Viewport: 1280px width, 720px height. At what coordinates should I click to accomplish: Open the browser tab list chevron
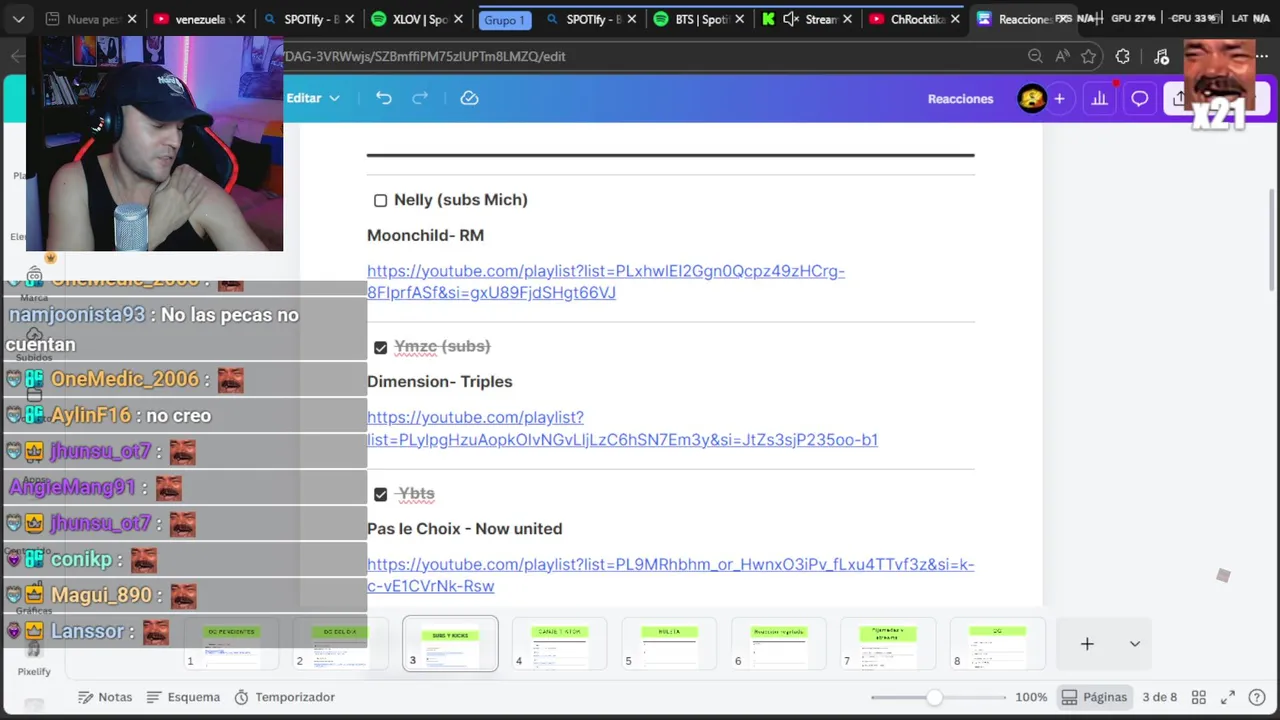pos(18,19)
